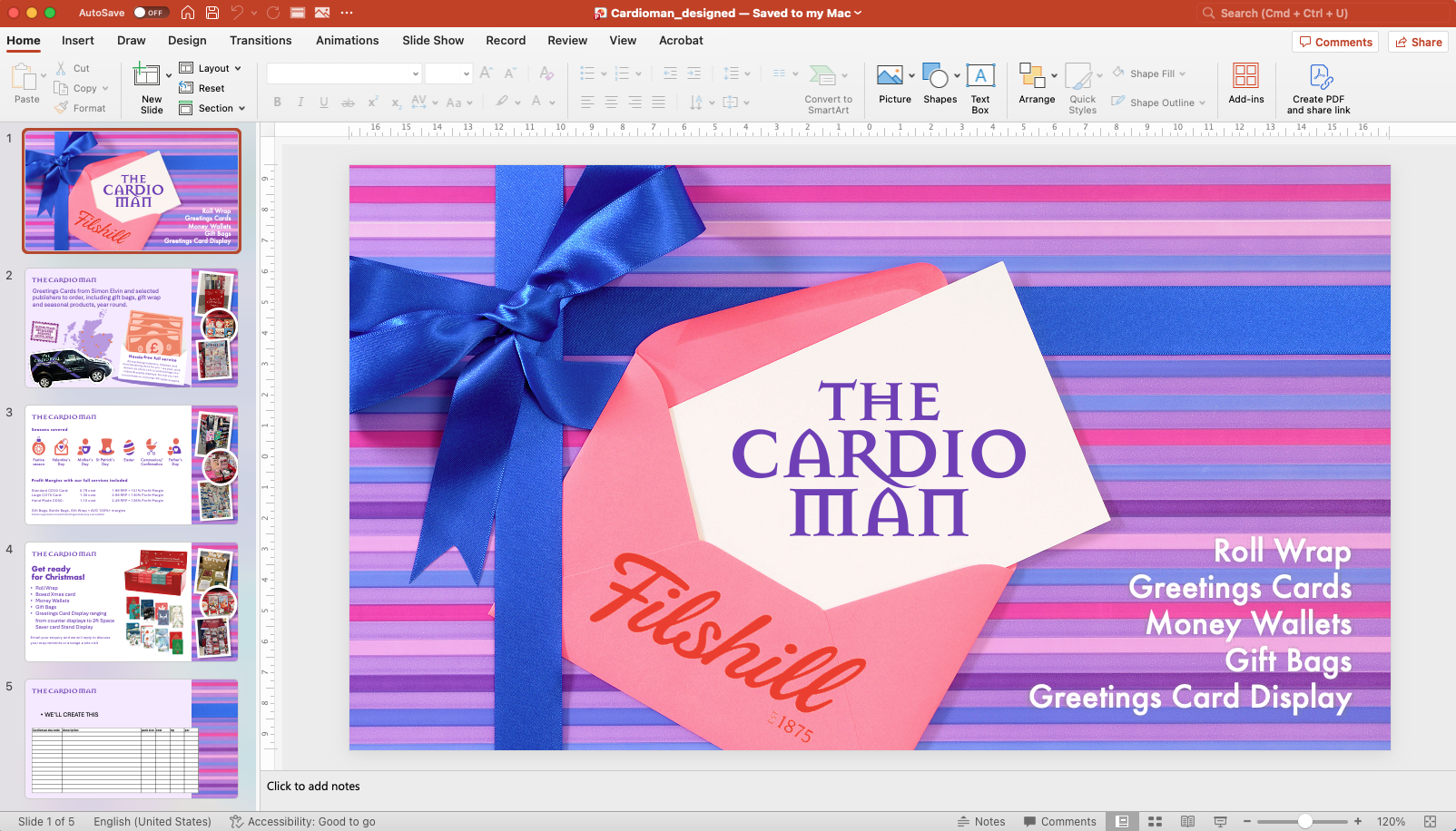Toggle justify text alignment
Image resolution: width=1456 pixels, height=831 pixels.
point(659,103)
